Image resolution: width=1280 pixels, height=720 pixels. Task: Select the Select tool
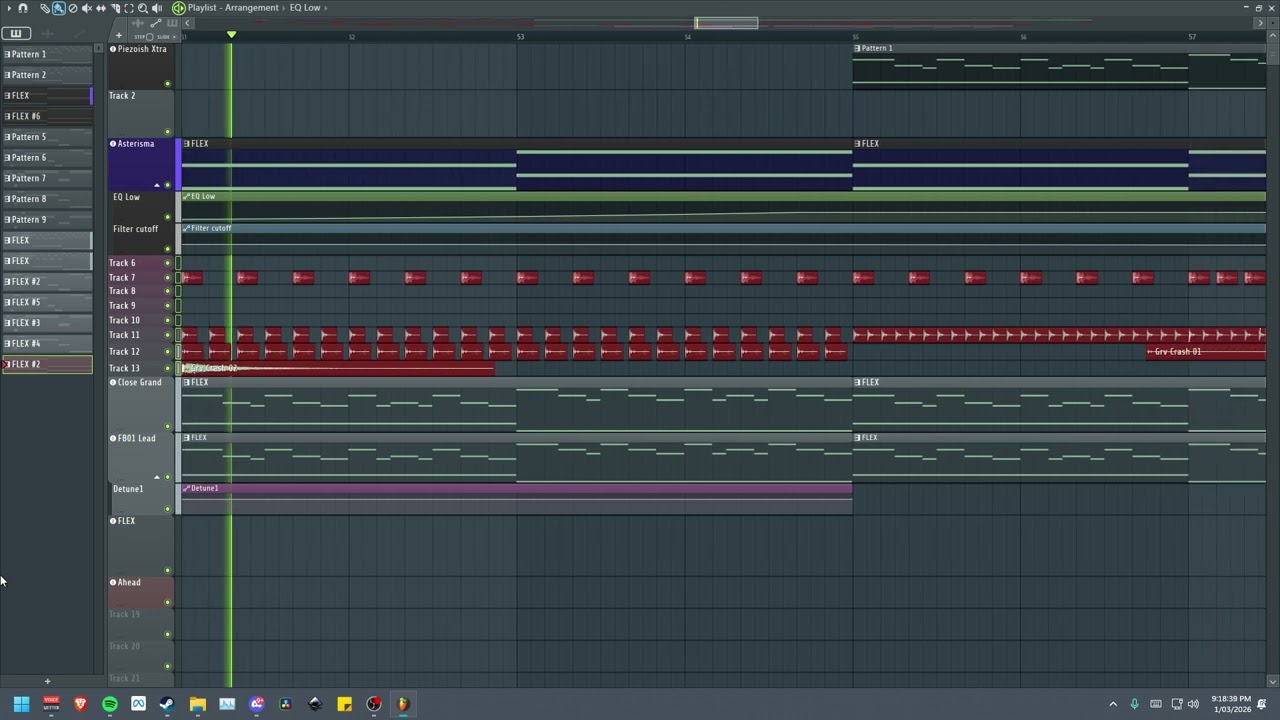point(129,8)
